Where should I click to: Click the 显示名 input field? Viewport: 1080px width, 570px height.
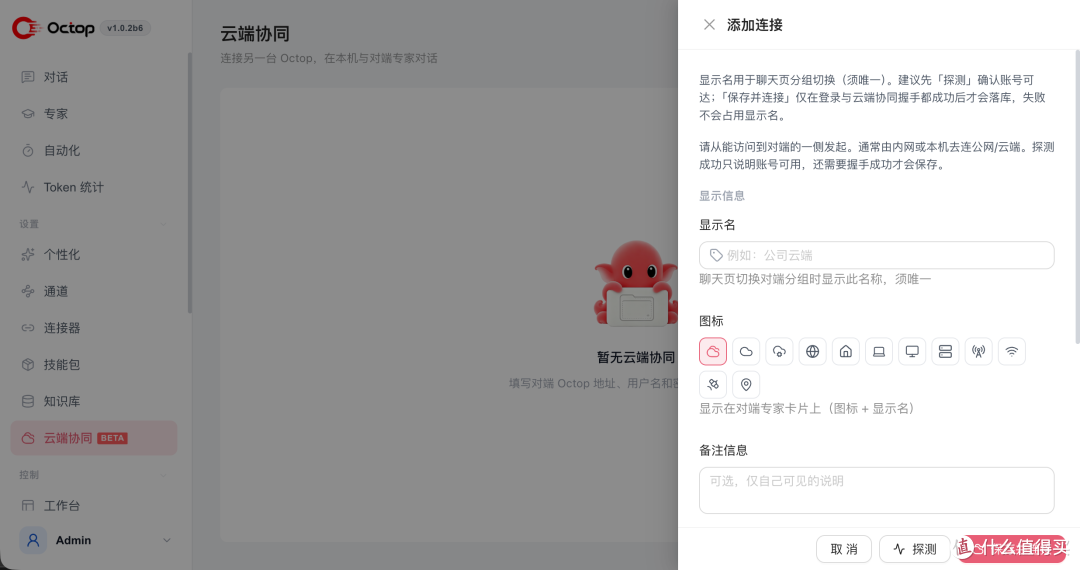[x=876, y=255]
